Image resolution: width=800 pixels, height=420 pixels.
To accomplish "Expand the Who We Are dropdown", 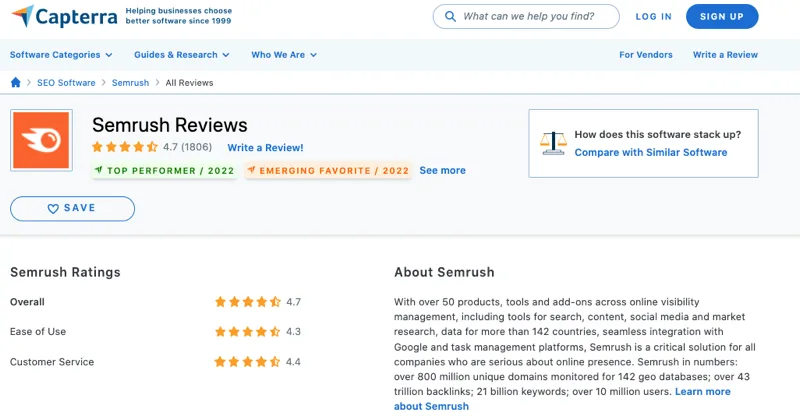I will point(284,55).
